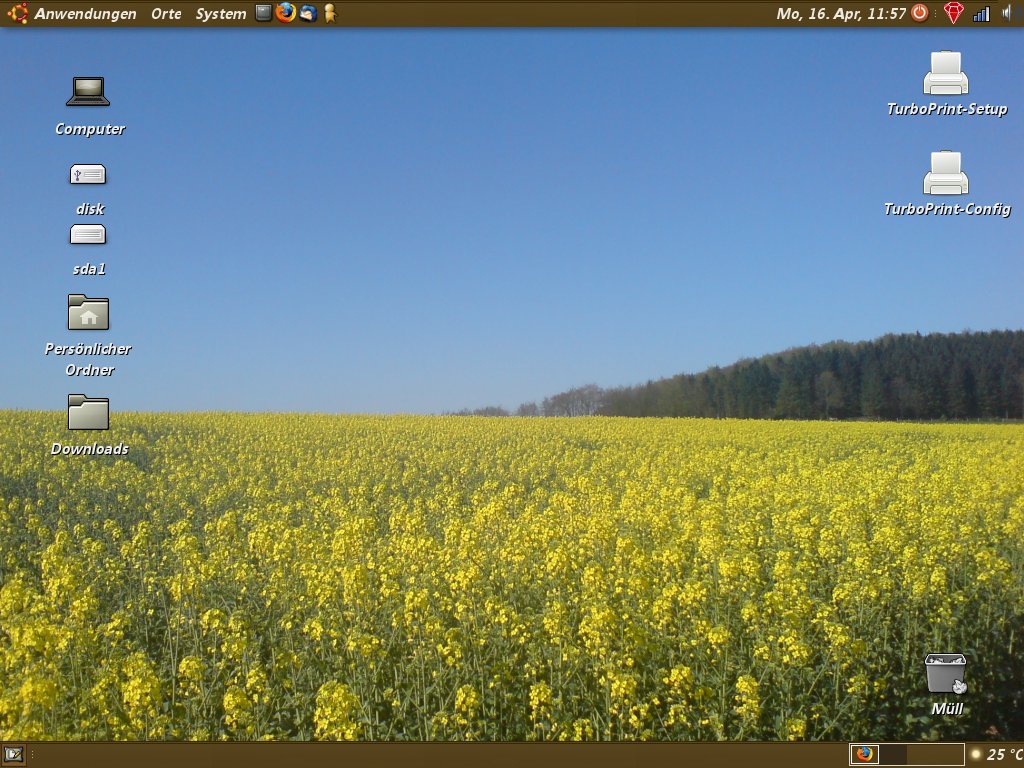This screenshot has height=768, width=1024.
Task: Launch Thunderbird mail from the top panel
Action: point(308,12)
